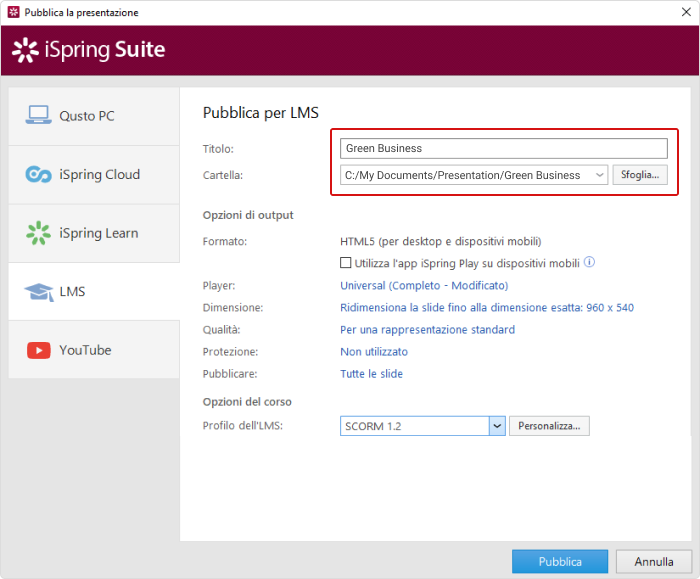Click the blue Pubblica button

click(560, 561)
